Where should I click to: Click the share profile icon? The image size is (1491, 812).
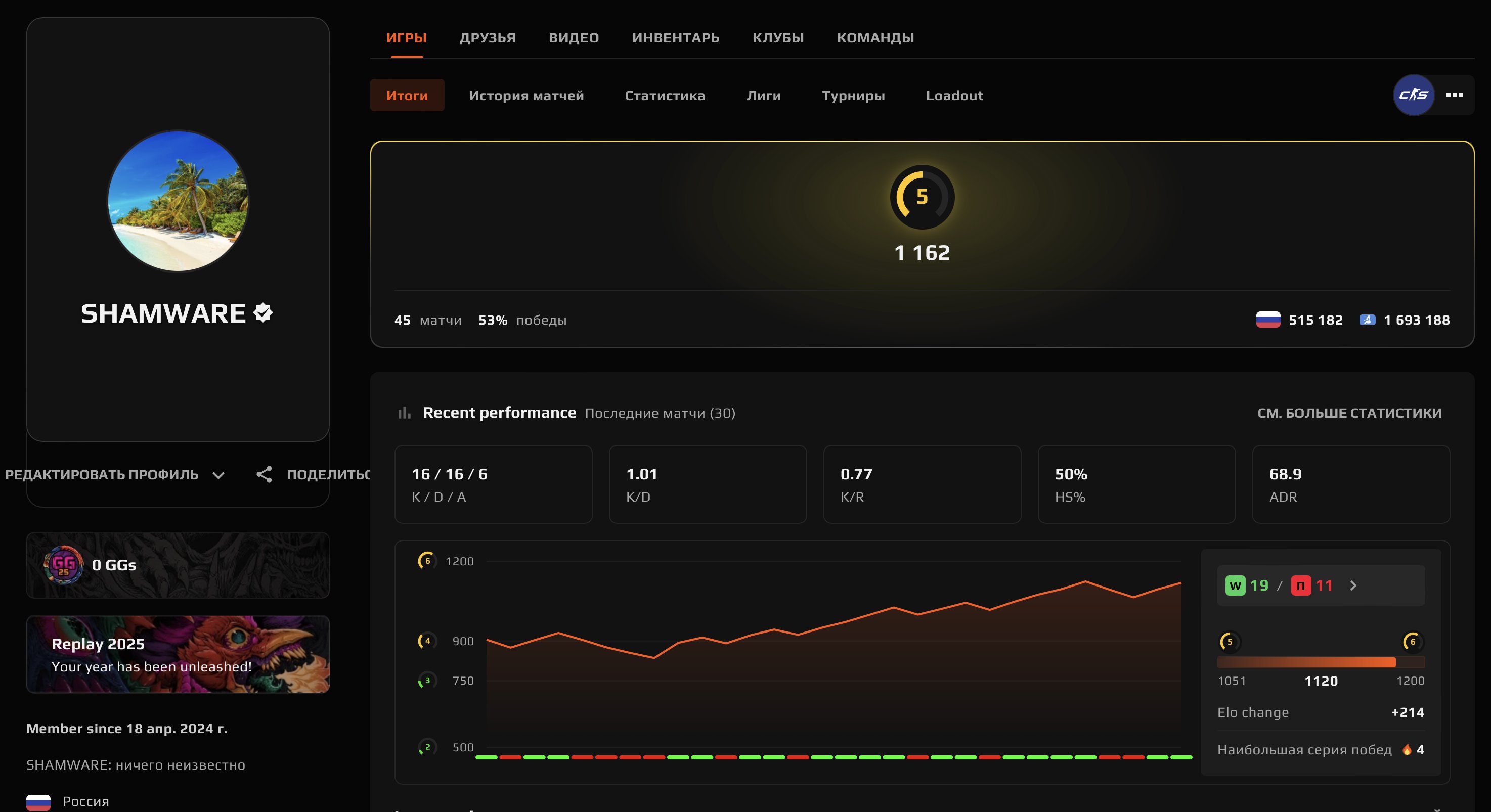pos(265,475)
